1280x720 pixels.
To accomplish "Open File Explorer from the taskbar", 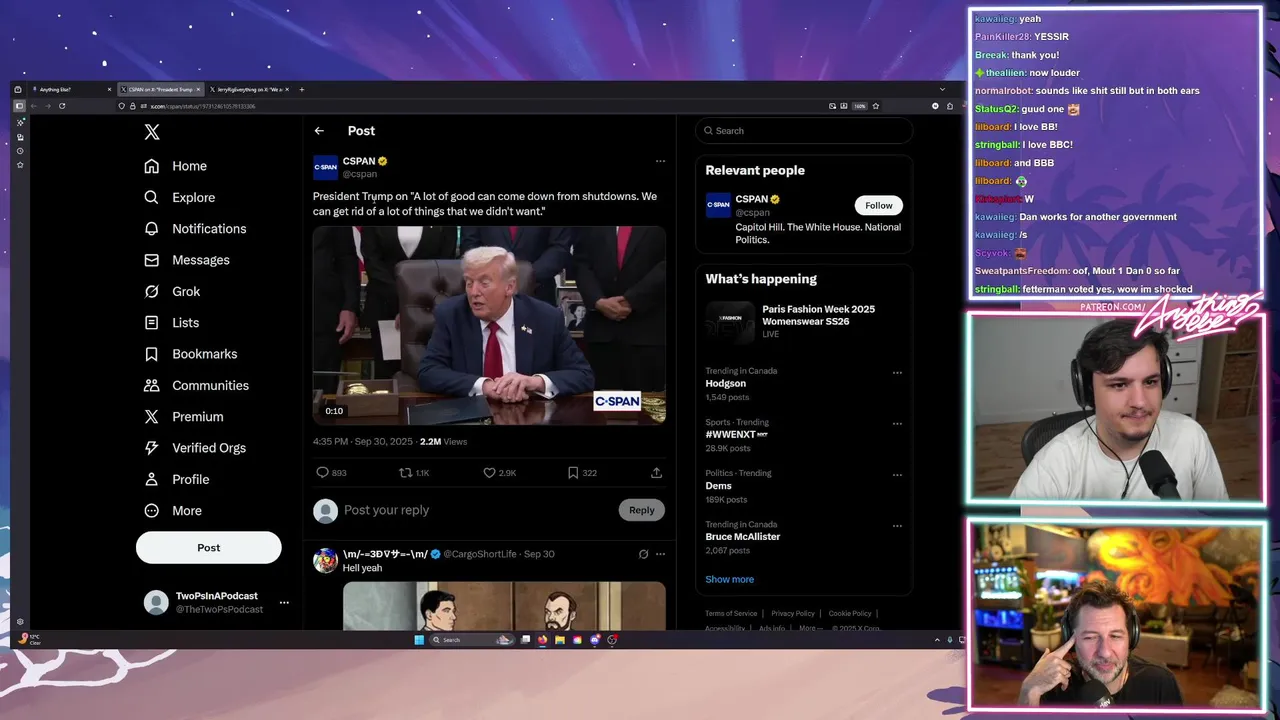I will click(x=560, y=640).
